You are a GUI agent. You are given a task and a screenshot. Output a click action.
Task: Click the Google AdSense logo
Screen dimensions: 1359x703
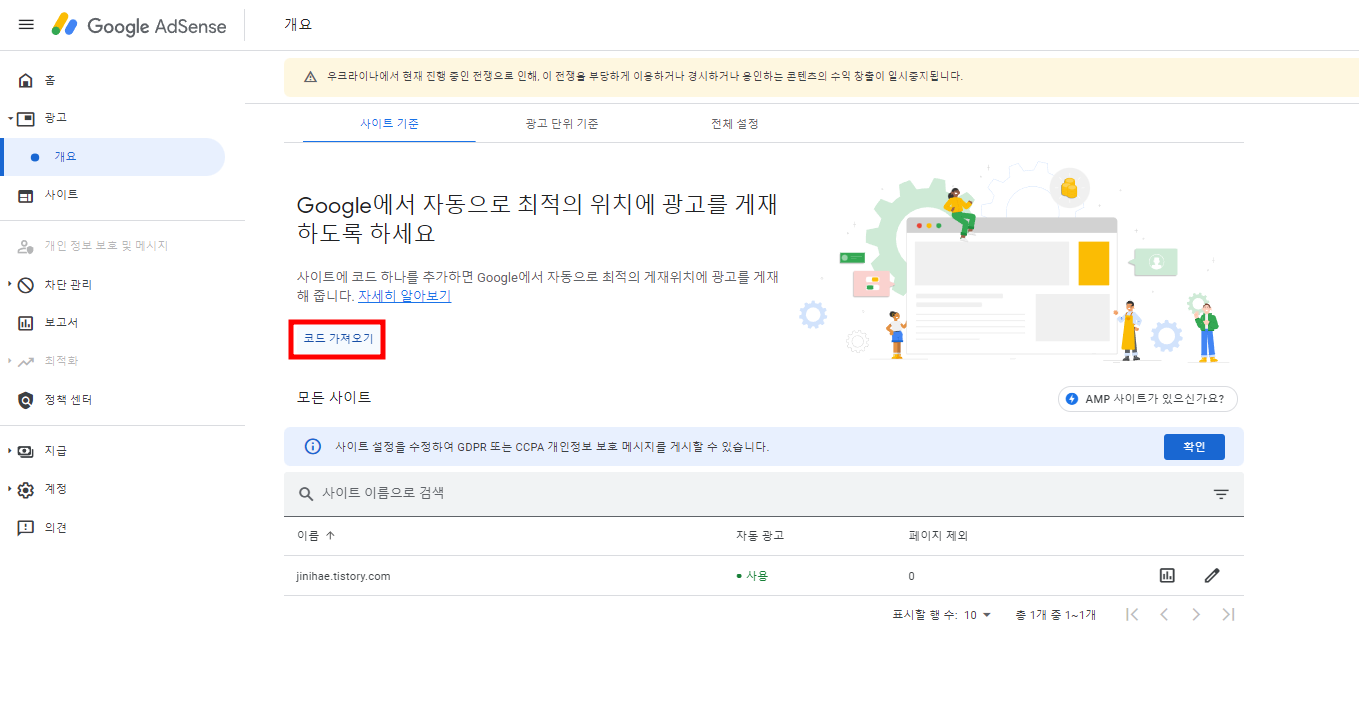tap(140, 25)
